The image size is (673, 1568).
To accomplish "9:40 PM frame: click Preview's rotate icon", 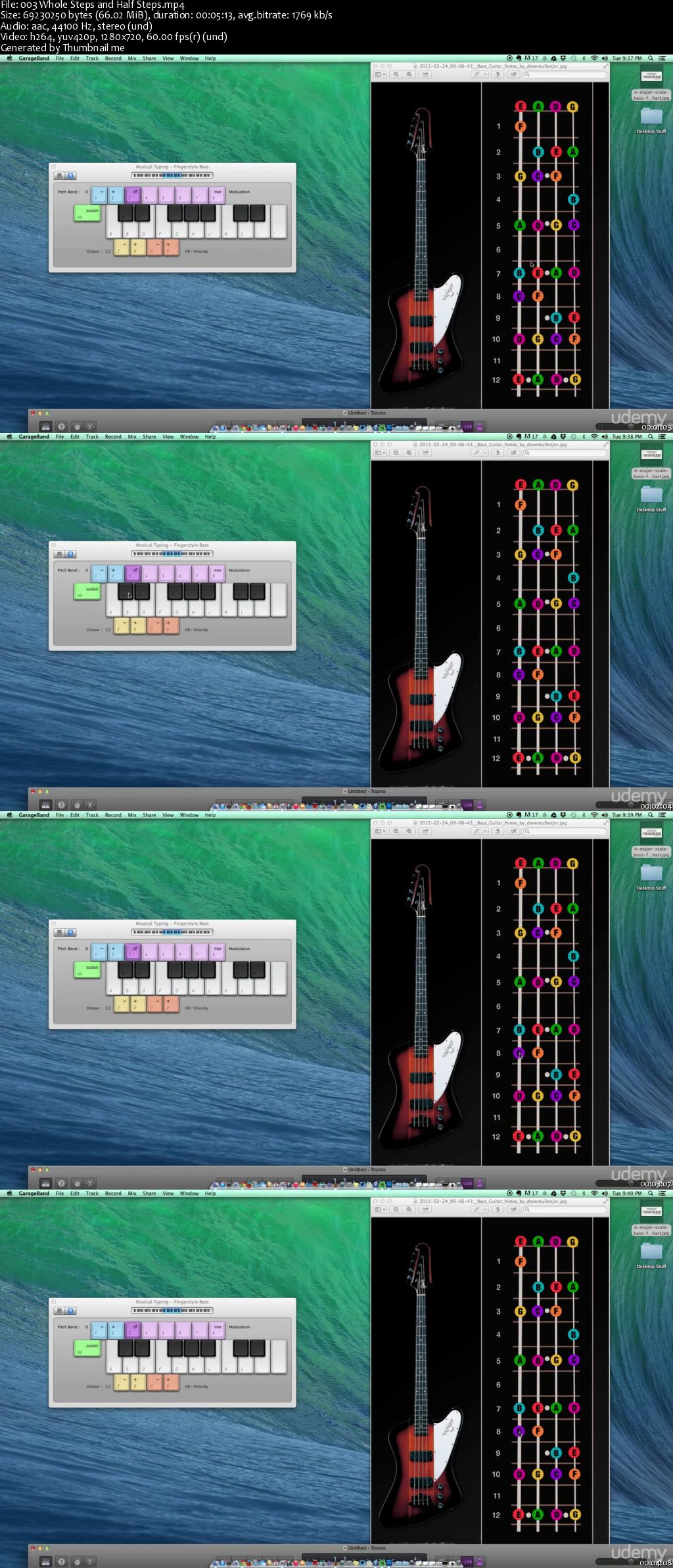I will click(x=498, y=1209).
